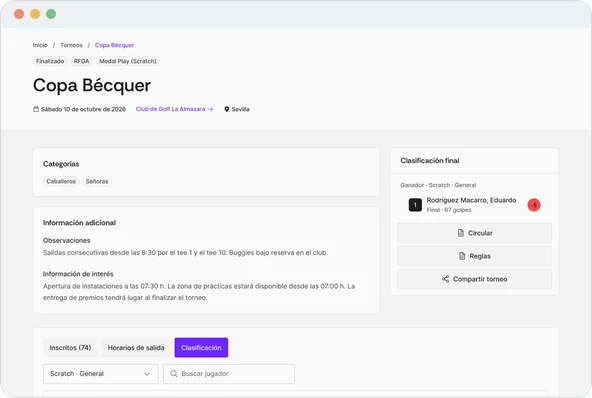The width and height of the screenshot is (592, 398).
Task: Click the document icon on Reglas button
Action: tap(462, 256)
